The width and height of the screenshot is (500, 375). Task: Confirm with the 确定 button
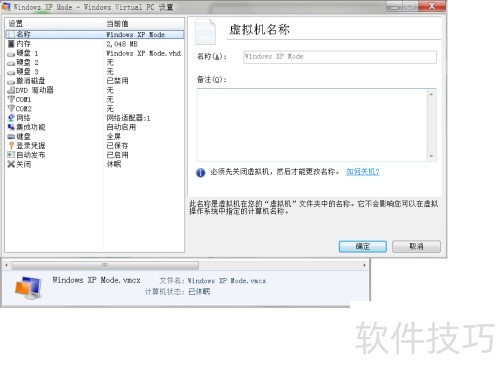[x=363, y=246]
